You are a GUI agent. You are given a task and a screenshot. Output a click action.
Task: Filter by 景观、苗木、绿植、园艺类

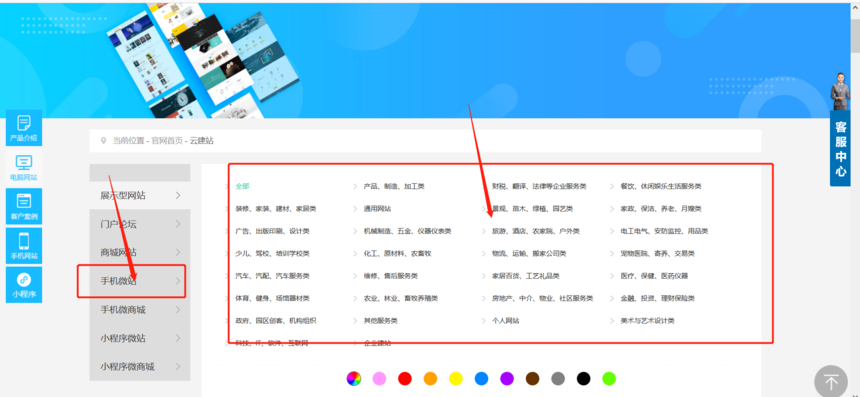(x=533, y=209)
